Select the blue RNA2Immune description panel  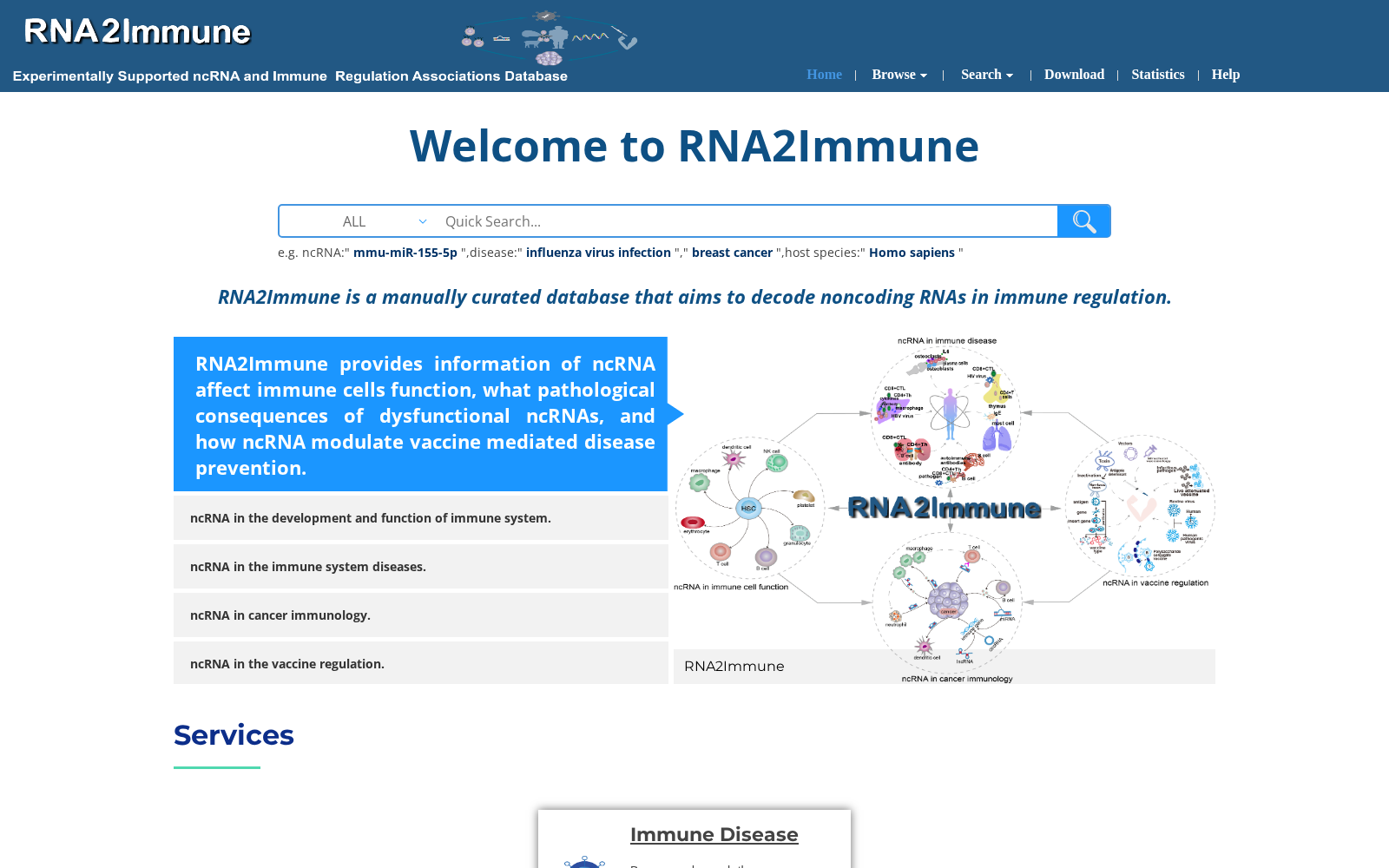(420, 414)
